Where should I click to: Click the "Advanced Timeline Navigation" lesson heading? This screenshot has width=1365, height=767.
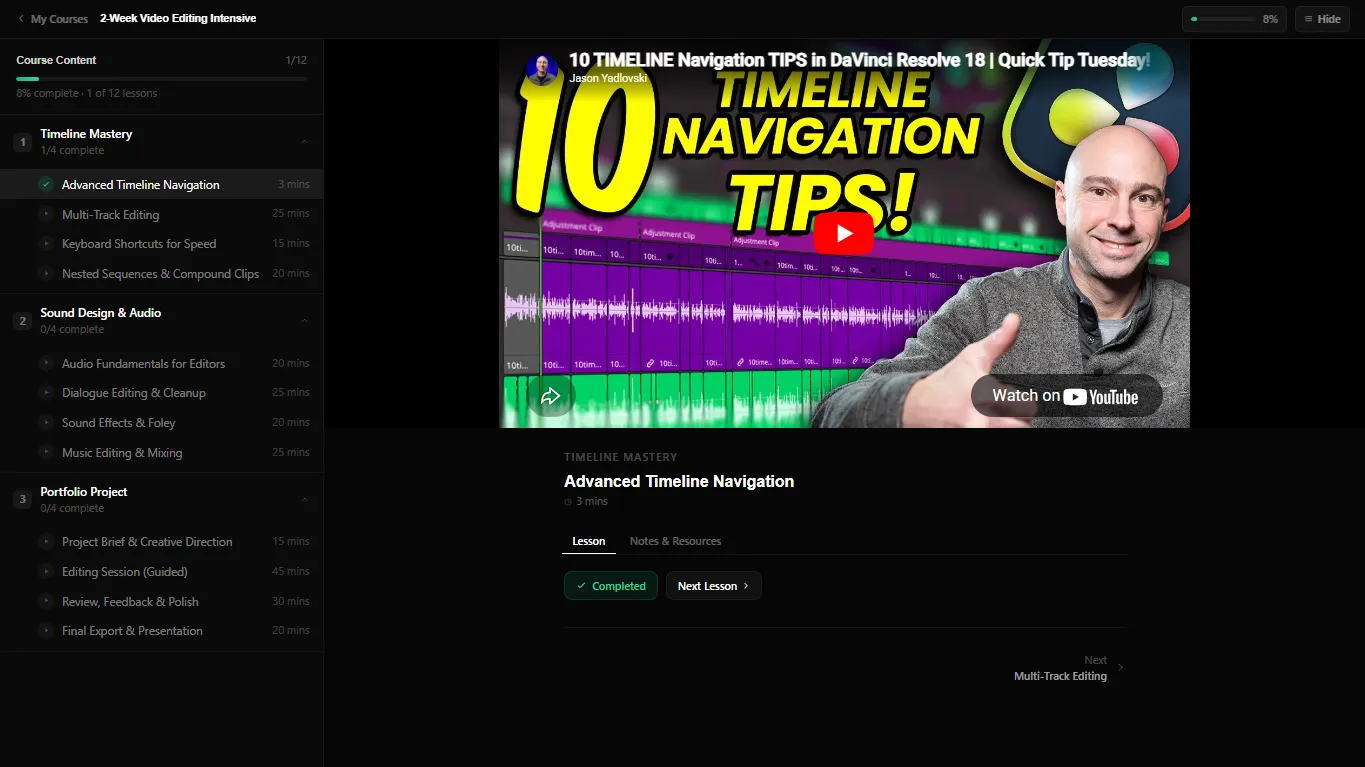coord(679,481)
